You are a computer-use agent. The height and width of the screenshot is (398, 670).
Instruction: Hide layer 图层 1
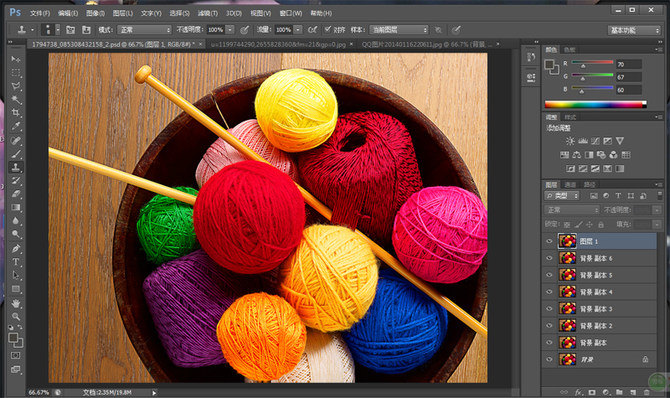(x=550, y=241)
